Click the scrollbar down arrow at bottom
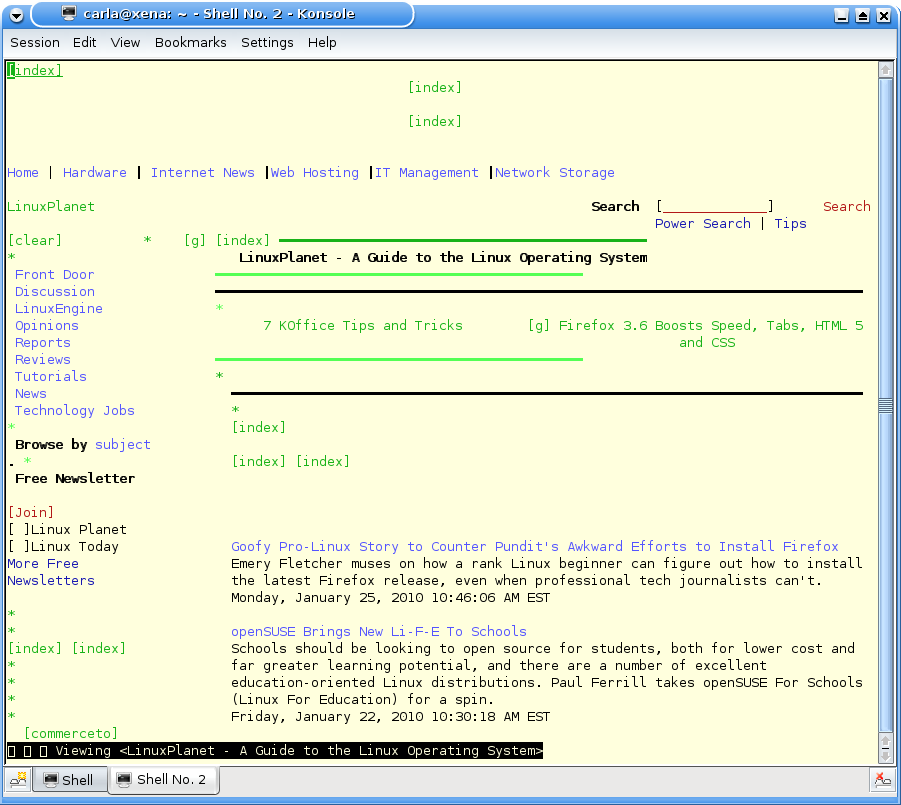 885,757
